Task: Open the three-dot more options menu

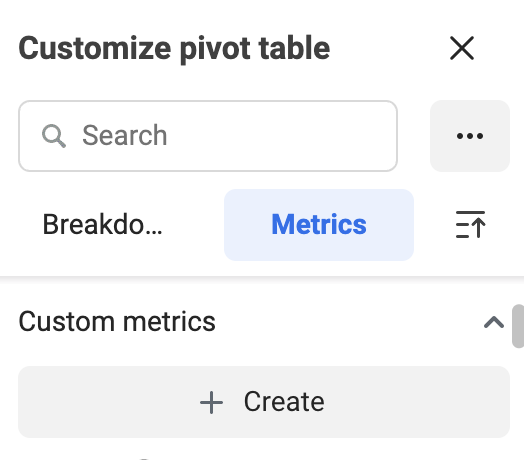Action: tap(470, 136)
